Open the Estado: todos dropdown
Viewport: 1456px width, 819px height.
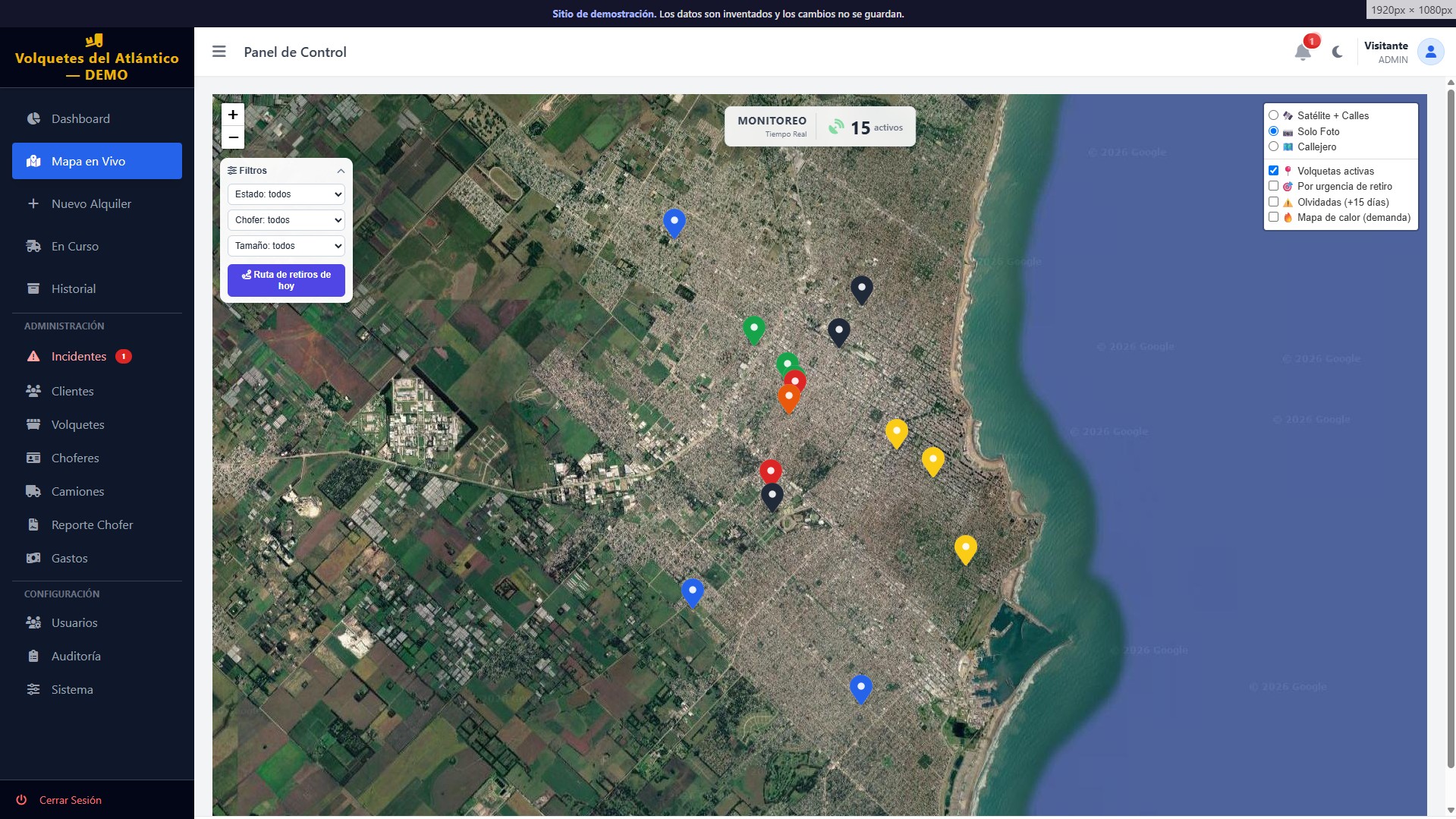[286, 194]
